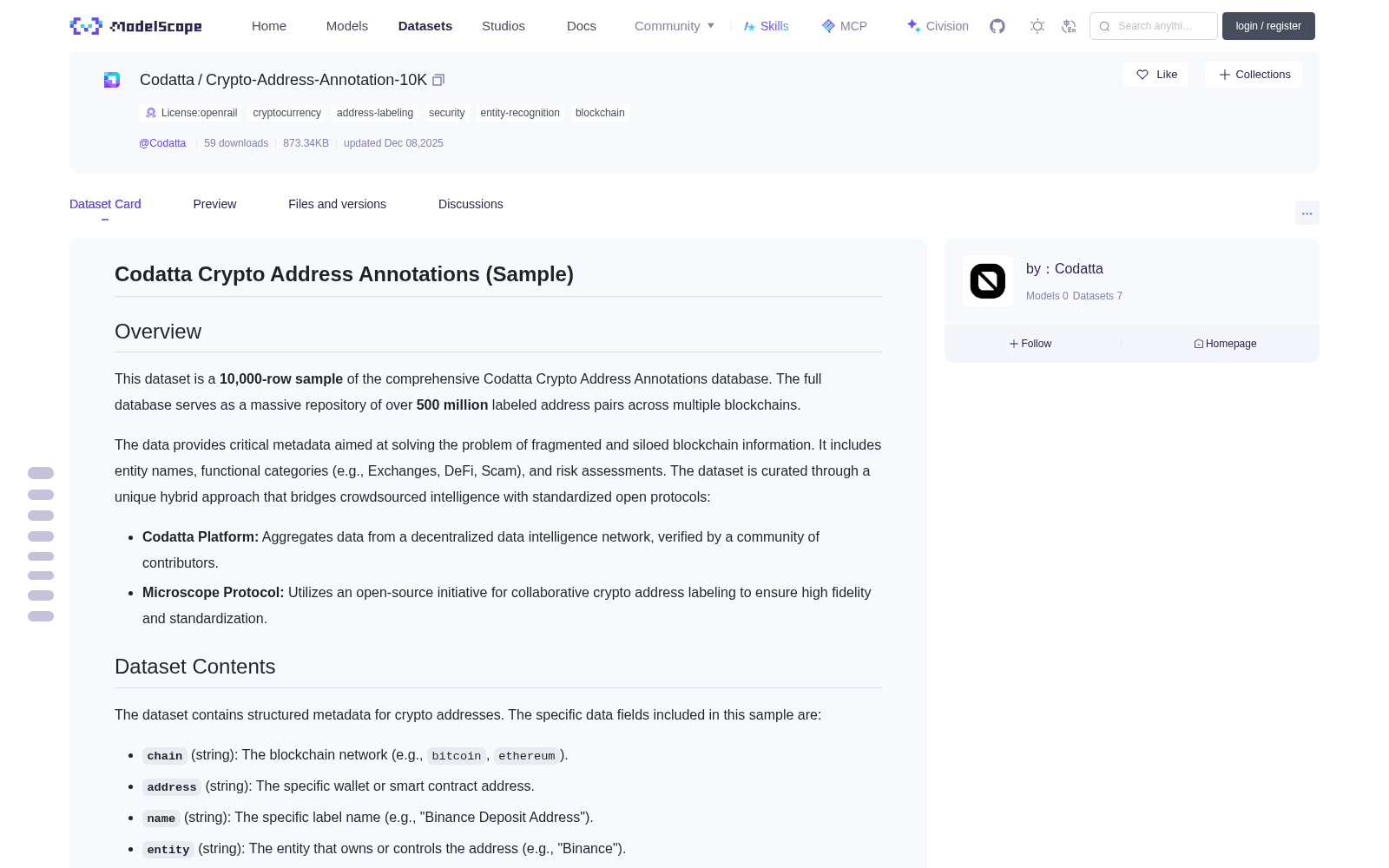Image resolution: width=1389 pixels, height=868 pixels.
Task: Switch to the Preview tab
Action: (214, 204)
